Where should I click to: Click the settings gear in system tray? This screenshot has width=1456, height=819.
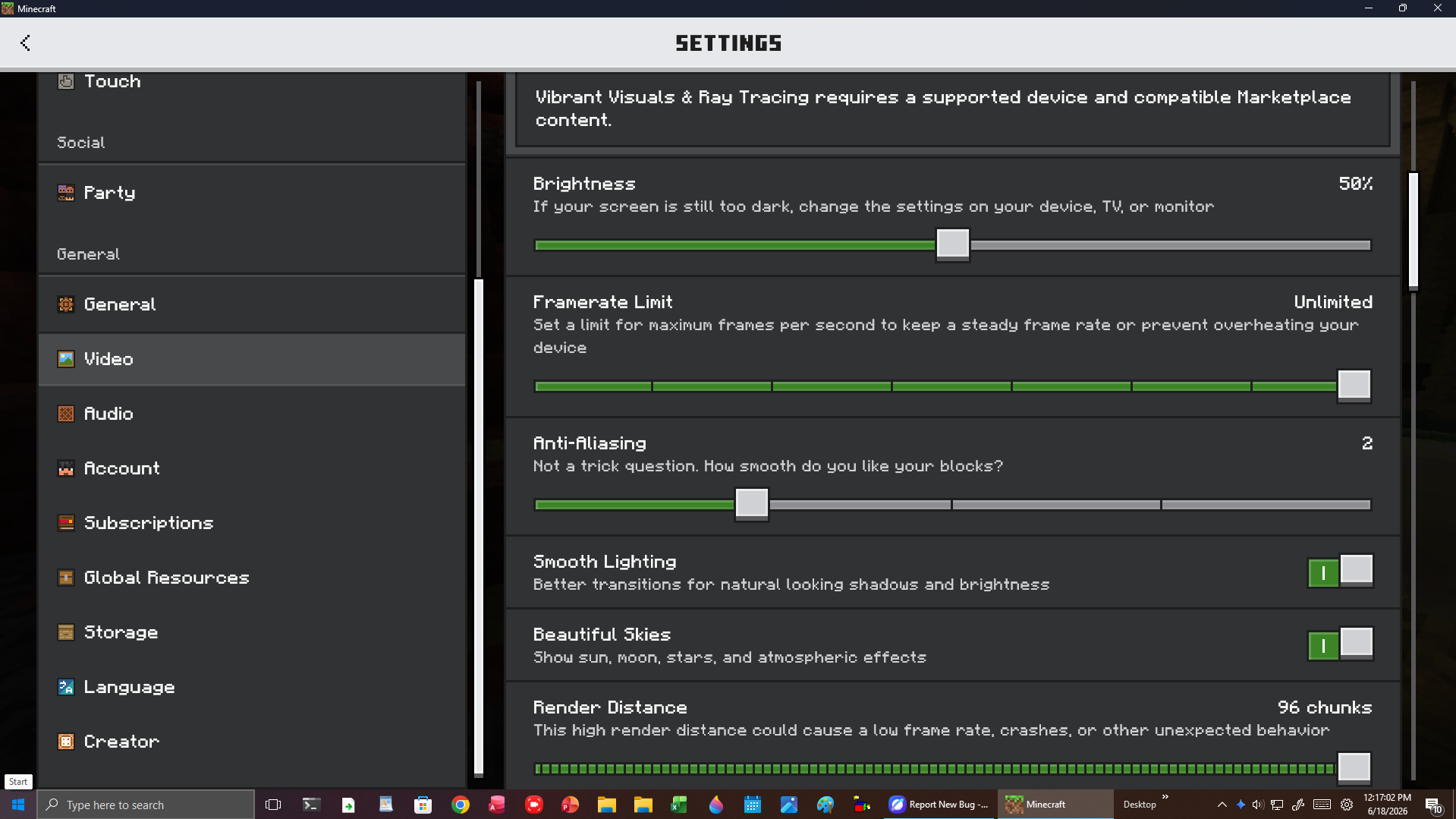click(x=1347, y=805)
